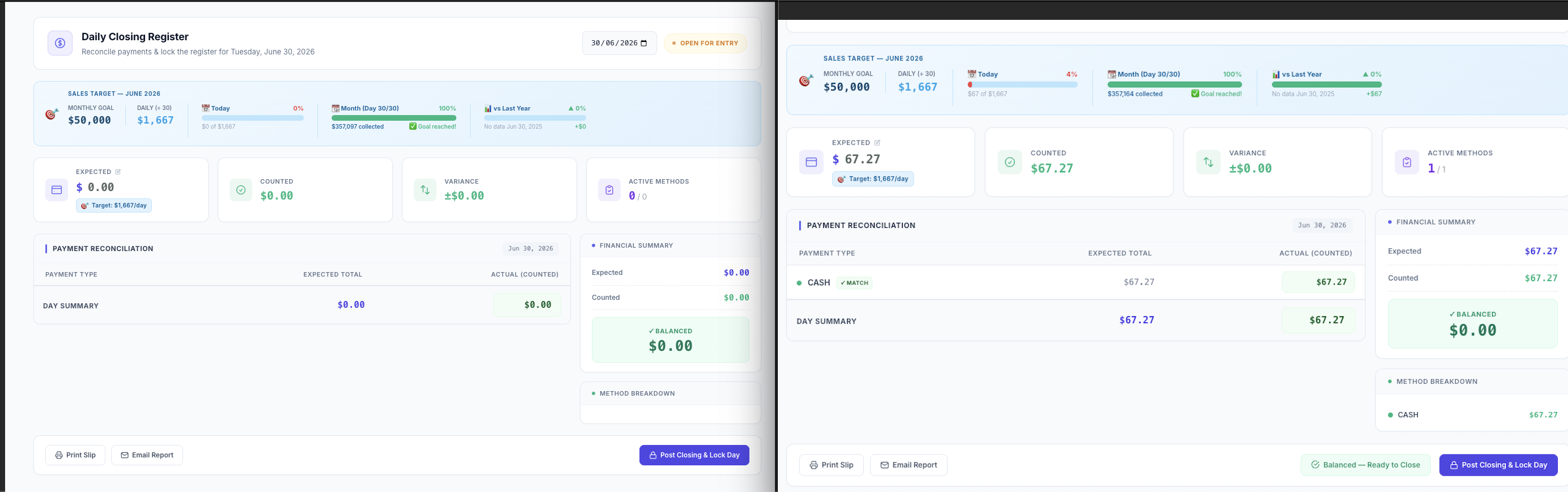Click the $0 of $1,667 text
Screen dimensions: 1568x492
pyautogui.click(x=218, y=126)
